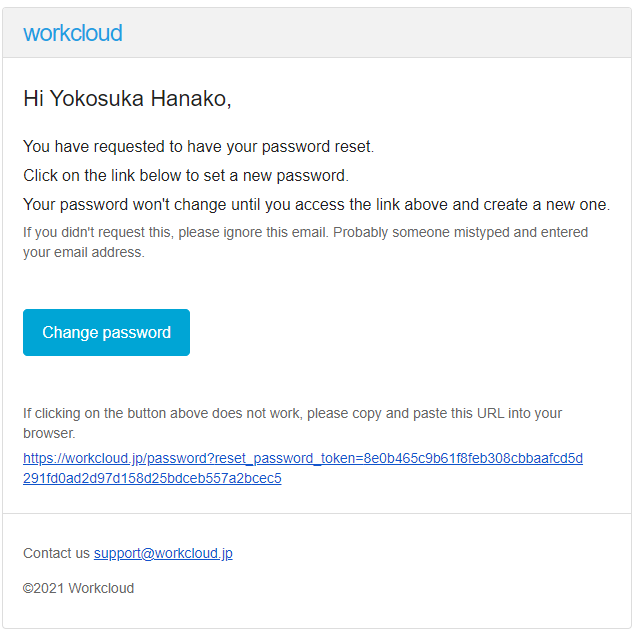The image size is (636, 633).
Task: Click the 'Click on the link below' line
Action: coord(185,176)
